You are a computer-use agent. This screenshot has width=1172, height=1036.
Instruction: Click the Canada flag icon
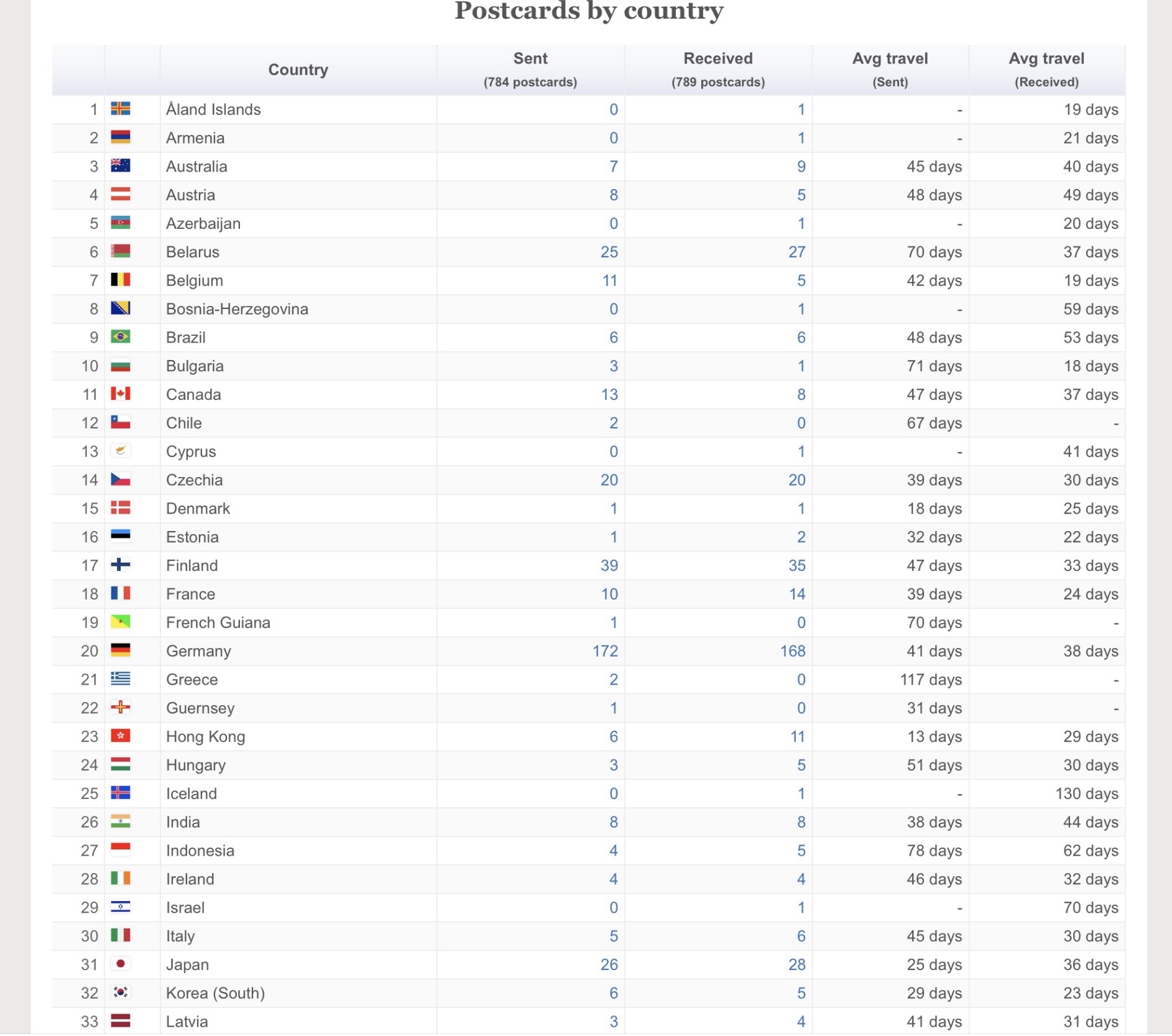121,394
